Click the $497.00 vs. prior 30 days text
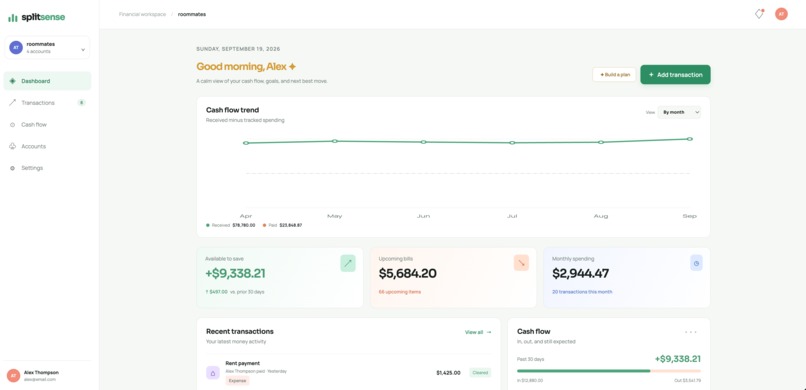This screenshot has width=806, height=390. point(235,292)
